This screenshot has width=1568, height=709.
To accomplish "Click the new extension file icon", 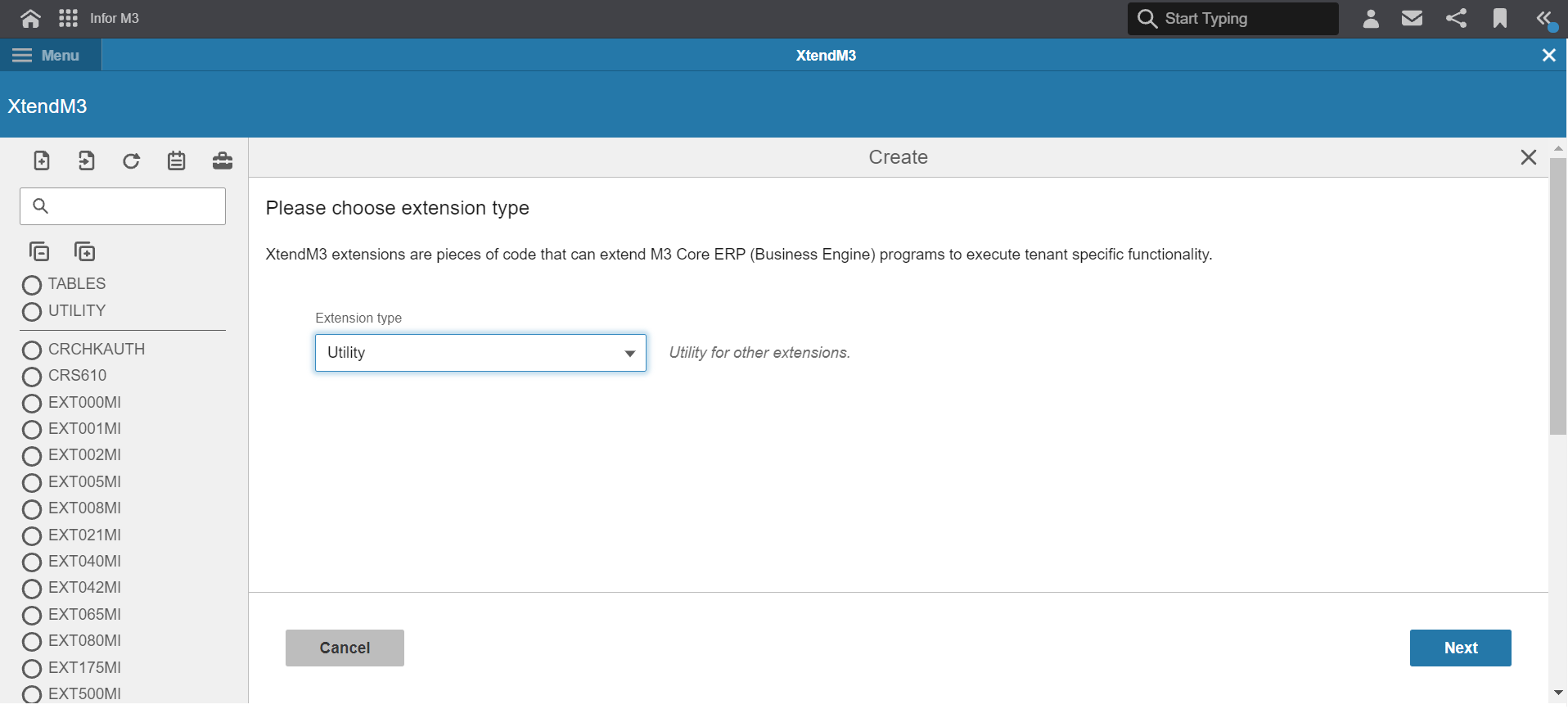I will point(42,160).
